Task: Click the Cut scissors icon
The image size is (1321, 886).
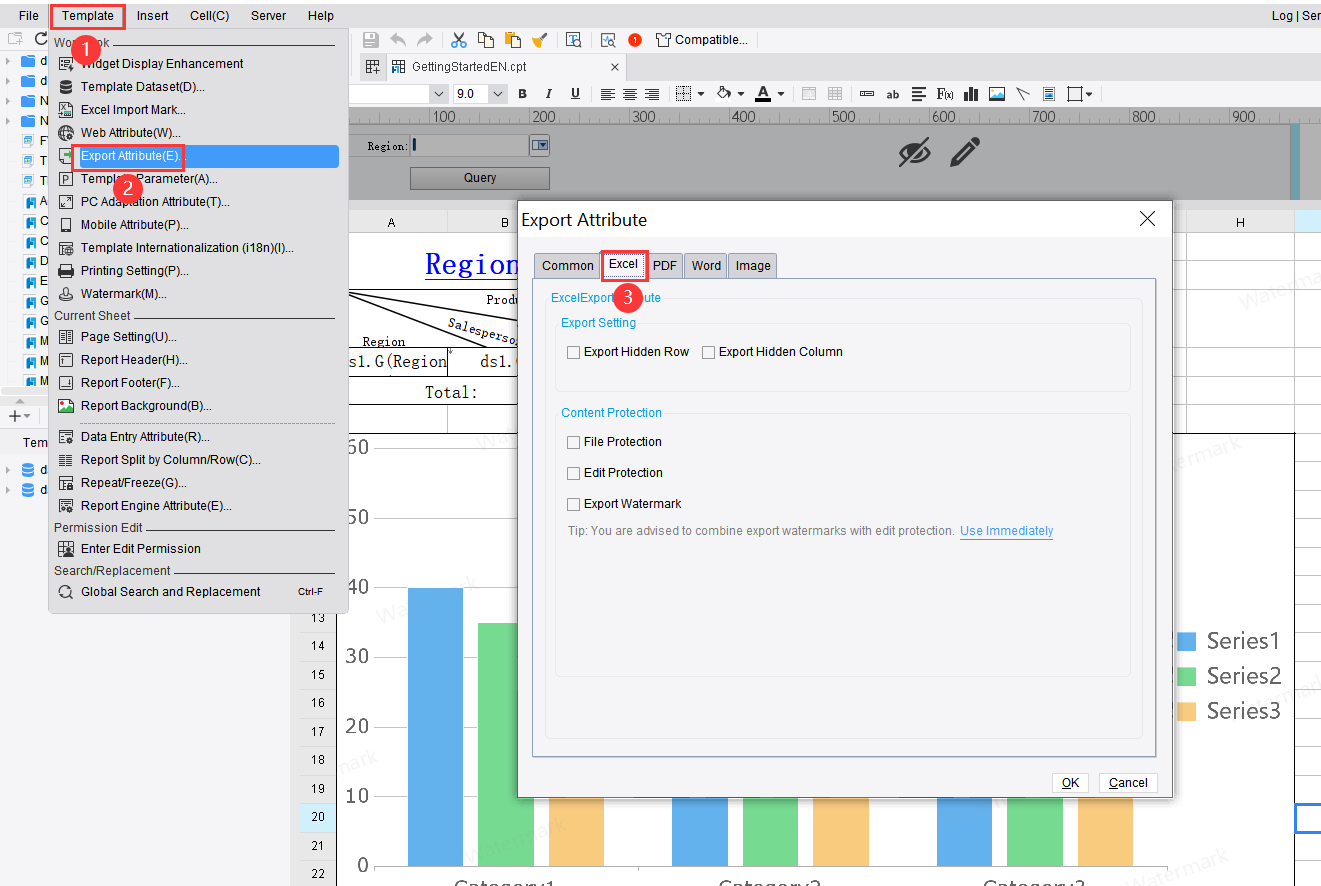Action: [459, 40]
